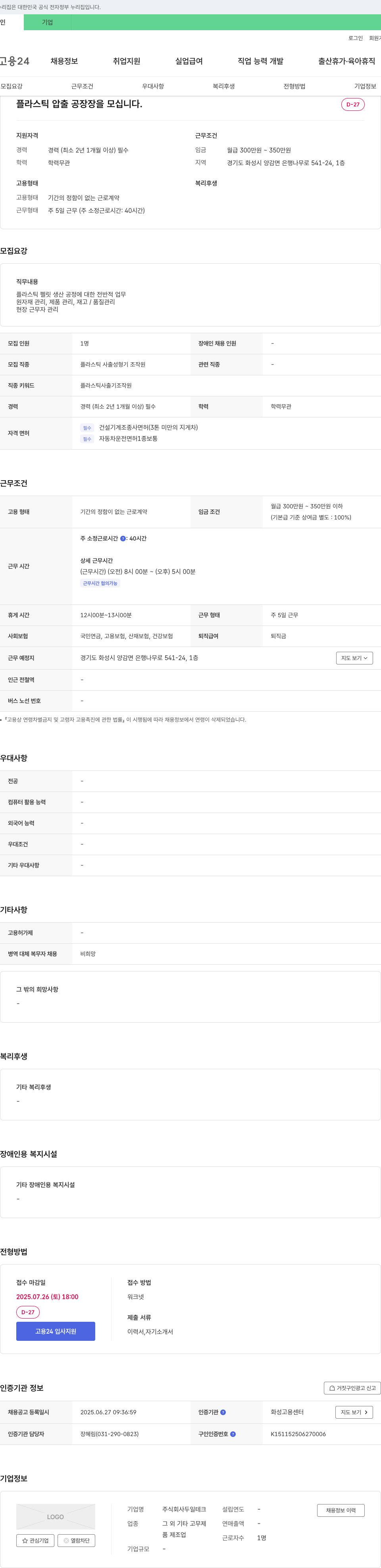This screenshot has width=381, height=1568.
Task: Click the 구인인증번호 value K151152506270006
Action: (x=298, y=1434)
